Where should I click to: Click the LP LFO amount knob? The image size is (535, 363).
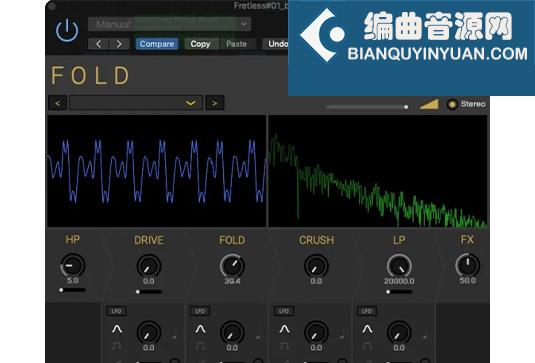pos(399,333)
